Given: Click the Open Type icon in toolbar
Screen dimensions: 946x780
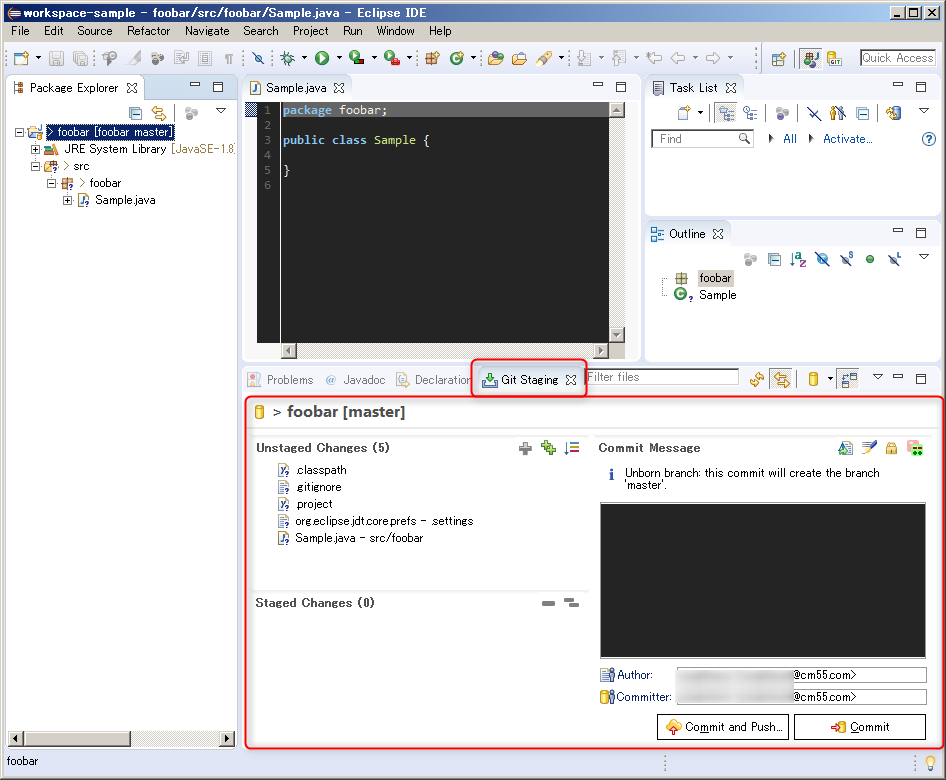Looking at the screenshot, I should tap(496, 58).
